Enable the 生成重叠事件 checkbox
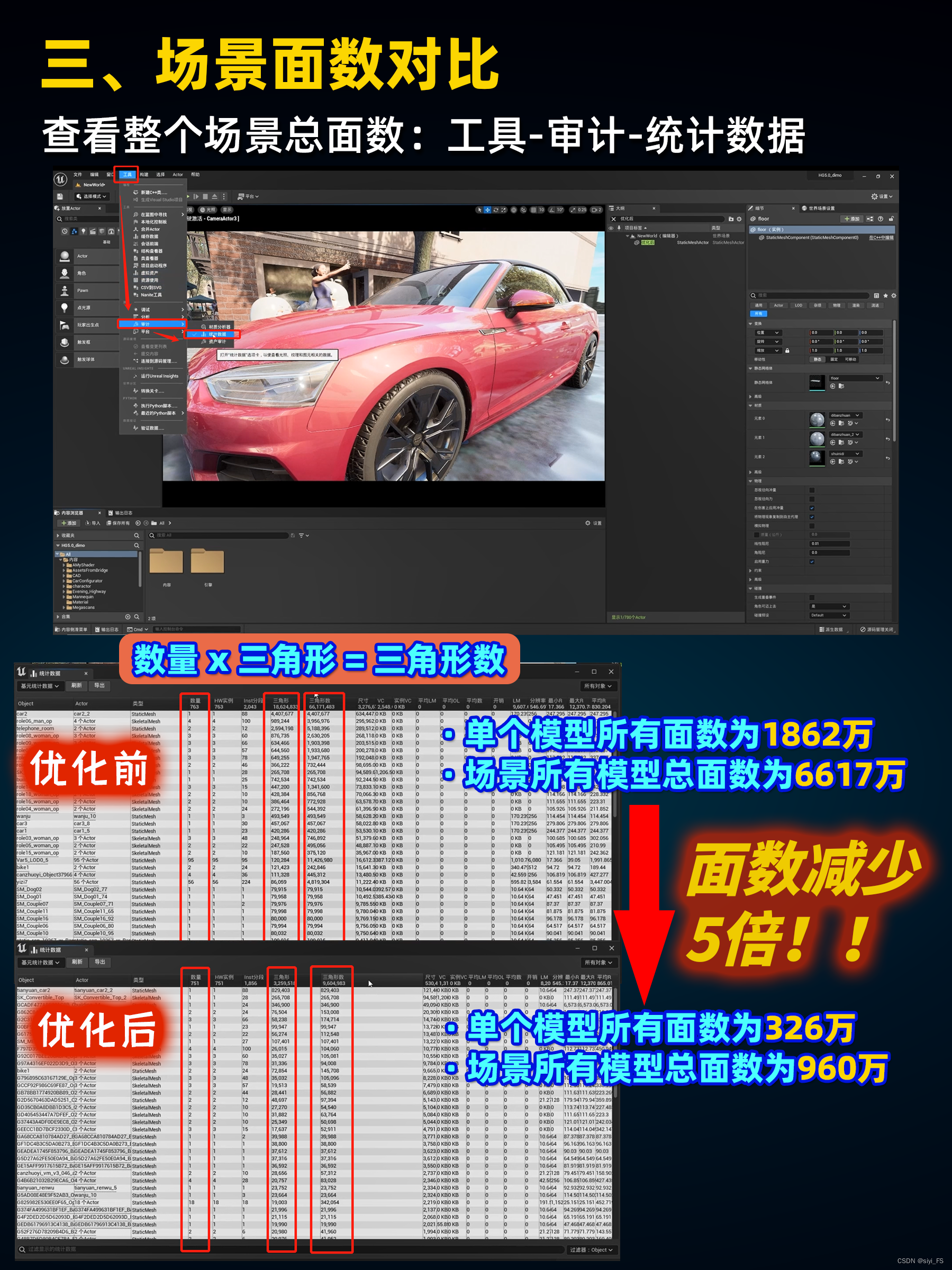This screenshot has width=952, height=1270. (812, 597)
